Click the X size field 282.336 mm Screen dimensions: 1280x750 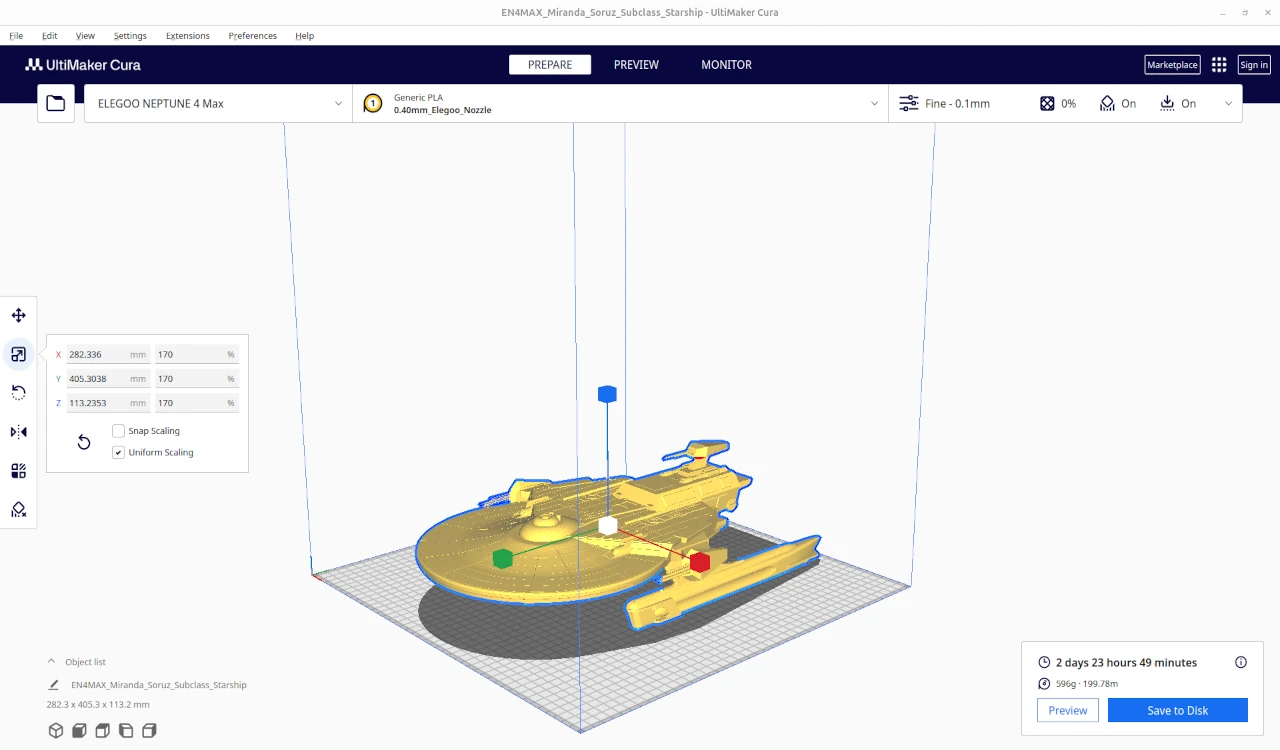[x=108, y=354]
